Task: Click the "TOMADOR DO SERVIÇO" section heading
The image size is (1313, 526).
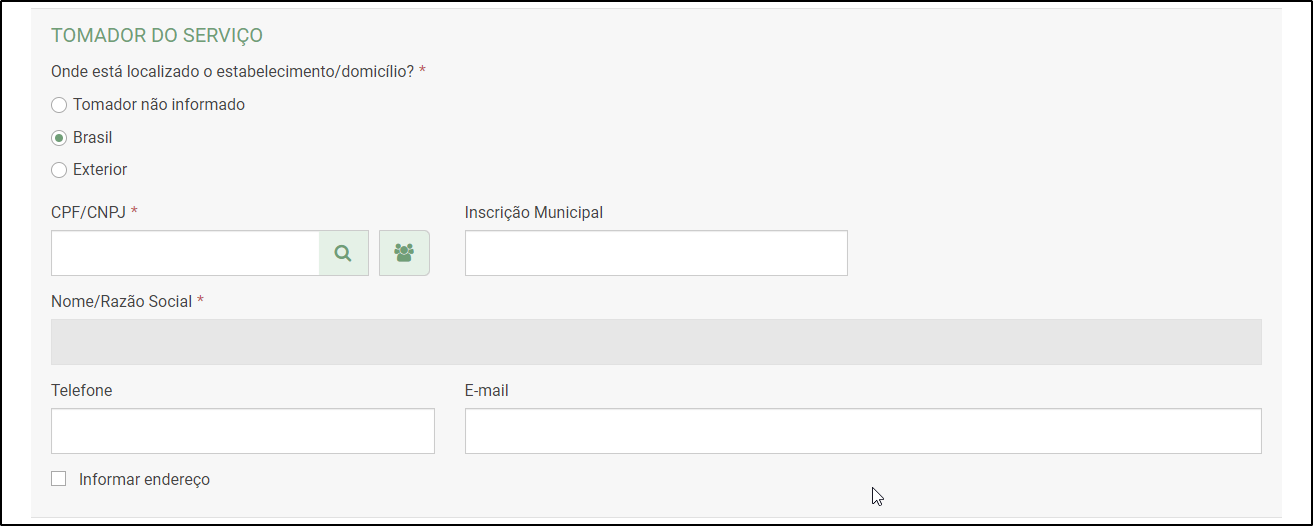Action: coord(157,36)
